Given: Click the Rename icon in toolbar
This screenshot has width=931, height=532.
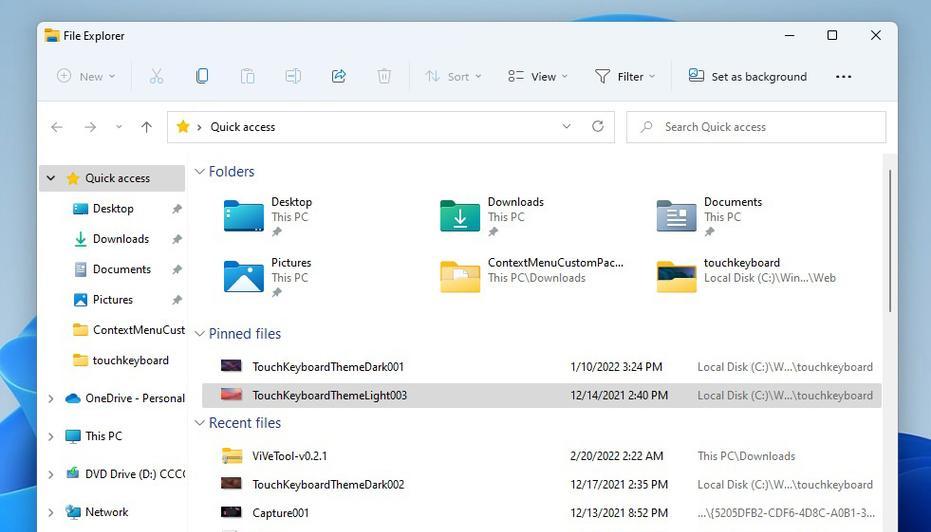Looking at the screenshot, I should point(293,76).
